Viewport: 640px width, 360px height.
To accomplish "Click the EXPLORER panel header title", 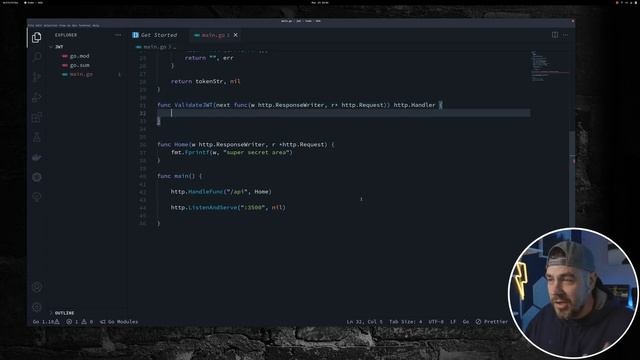I will tap(66, 35).
